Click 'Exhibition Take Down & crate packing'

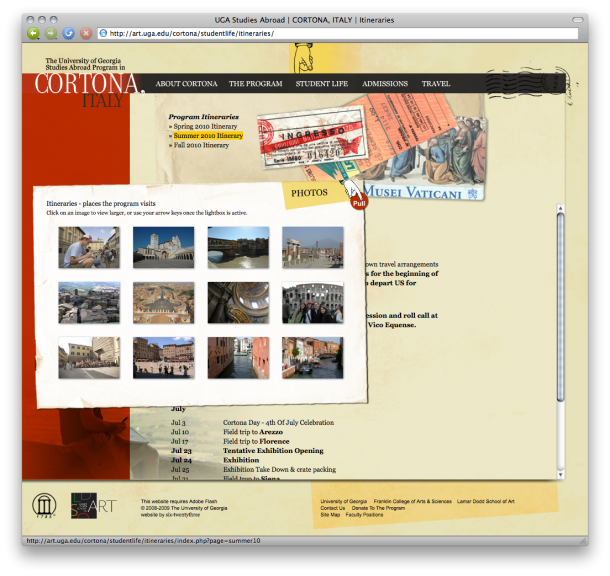(279, 469)
